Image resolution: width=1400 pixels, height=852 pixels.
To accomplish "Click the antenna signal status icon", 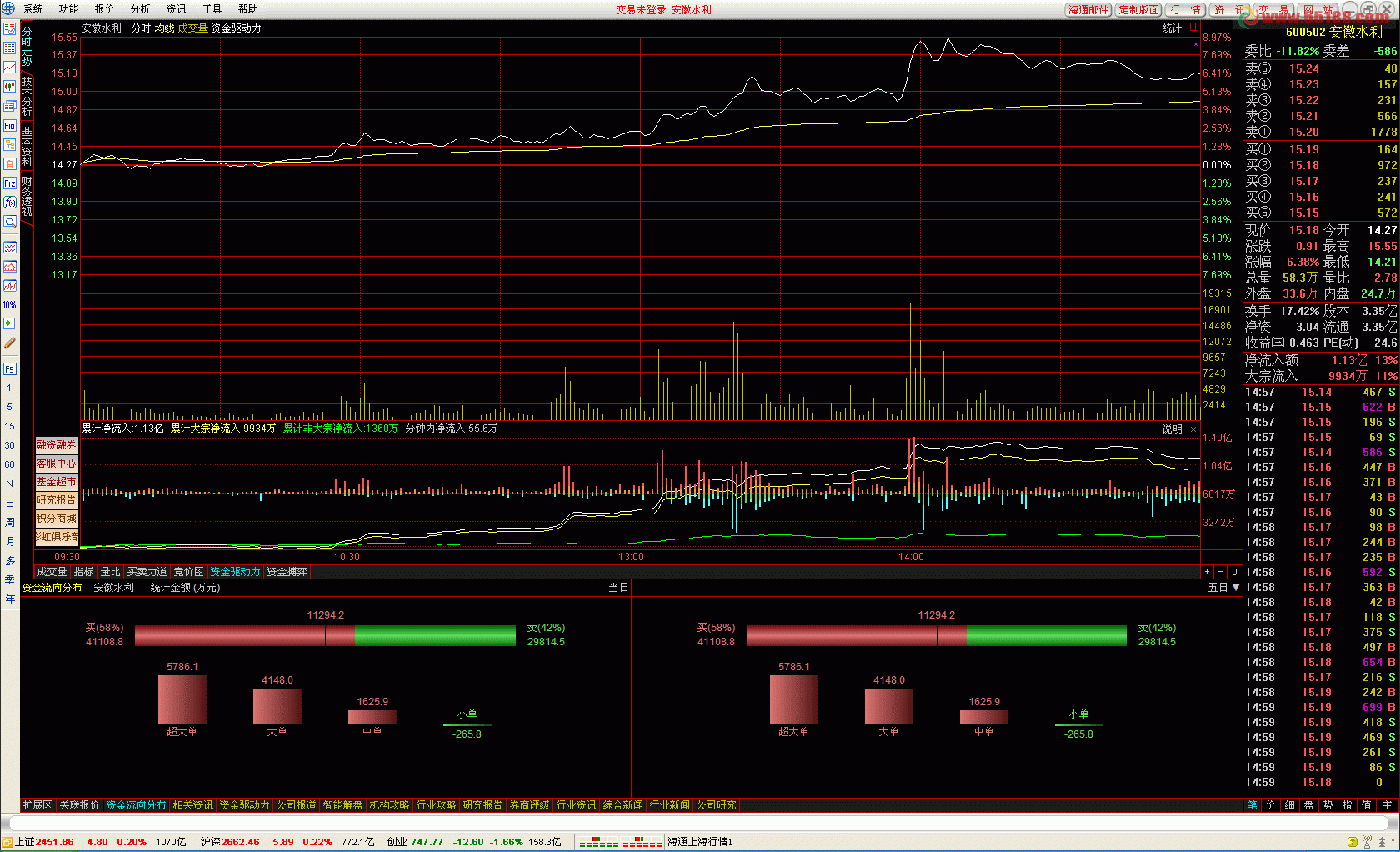I will tap(1367, 842).
